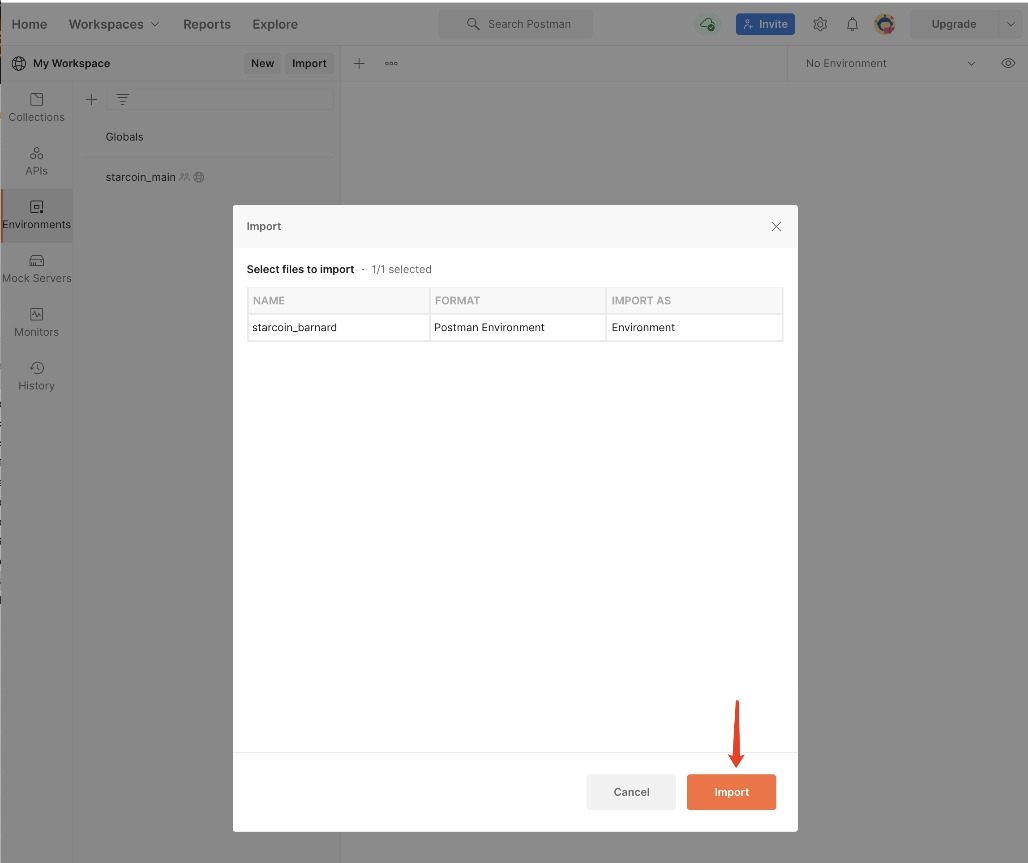Select the starcoin_barnard file name cell

338,327
